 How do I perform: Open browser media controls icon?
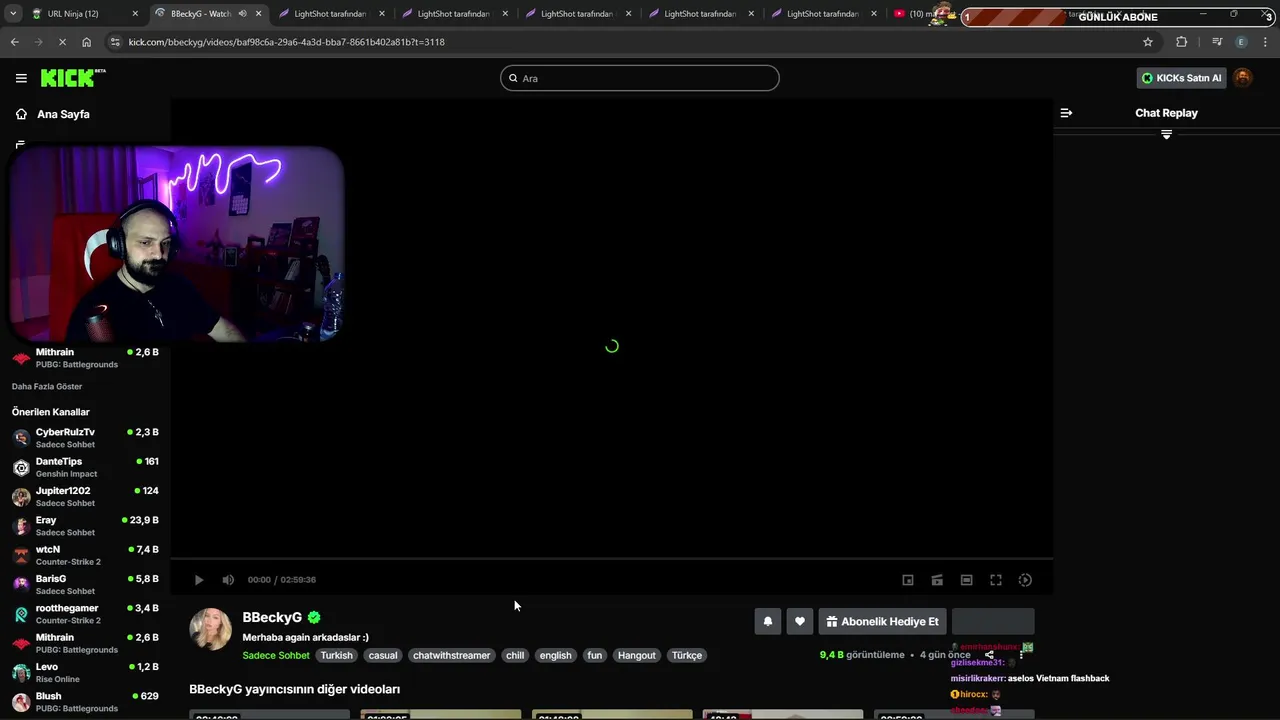click(x=1217, y=42)
